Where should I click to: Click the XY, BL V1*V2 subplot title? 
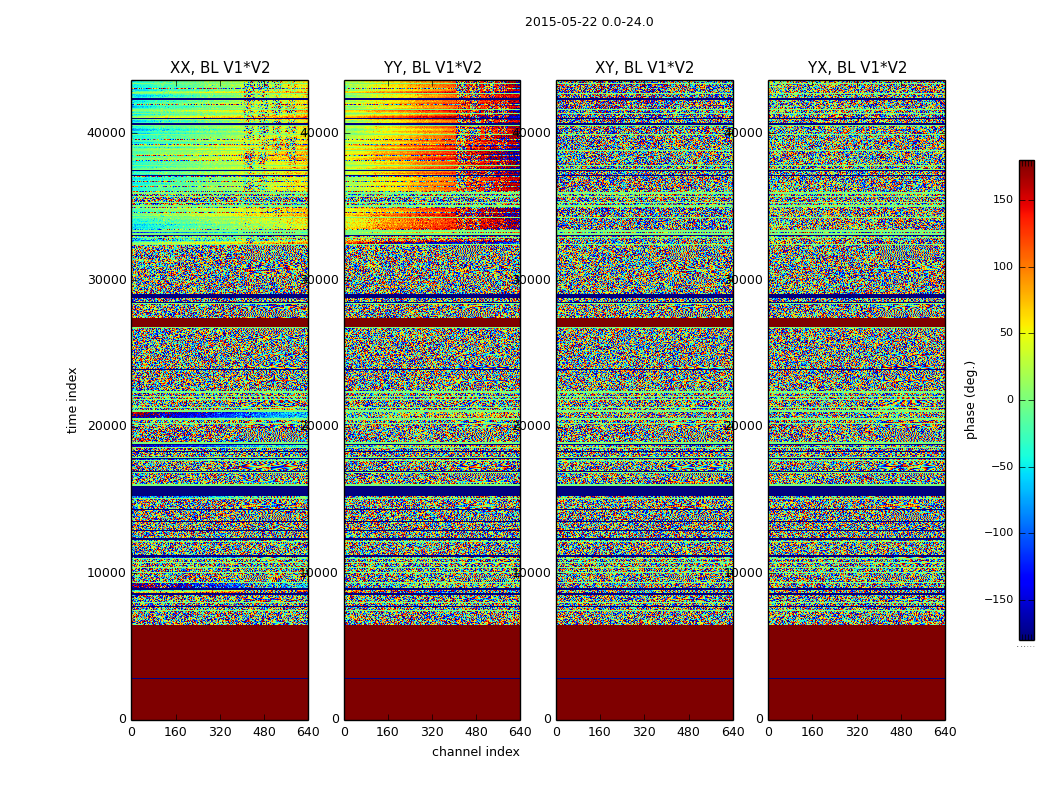pyautogui.click(x=644, y=68)
